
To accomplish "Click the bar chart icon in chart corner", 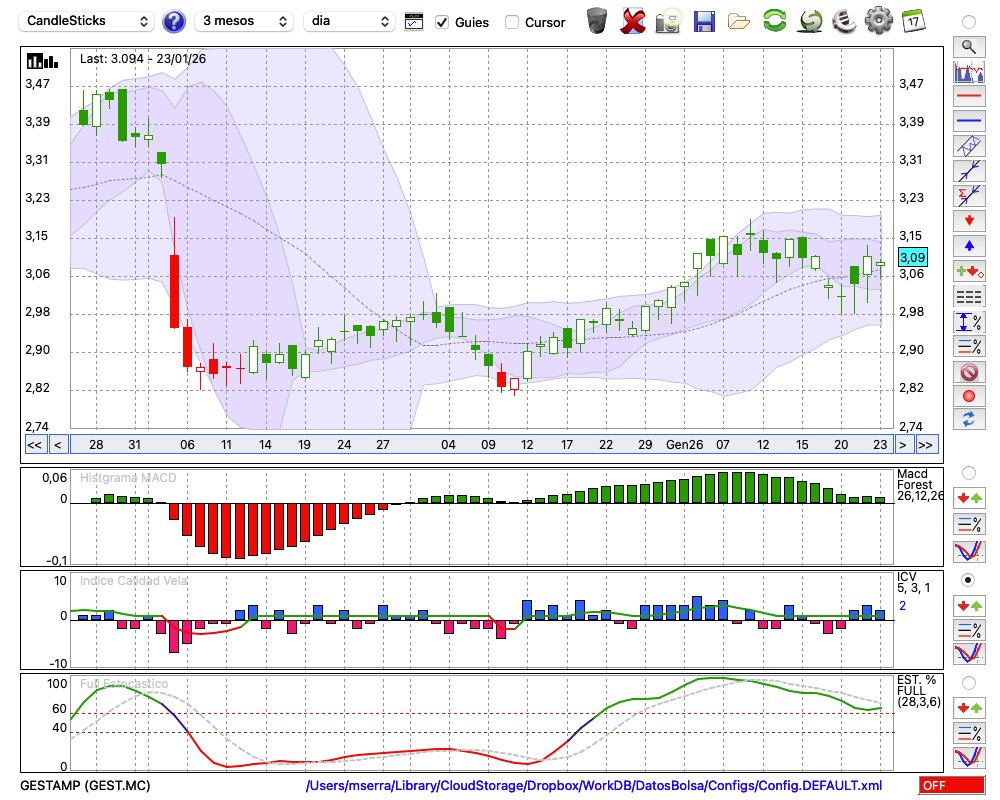I will pyautogui.click(x=42, y=61).
